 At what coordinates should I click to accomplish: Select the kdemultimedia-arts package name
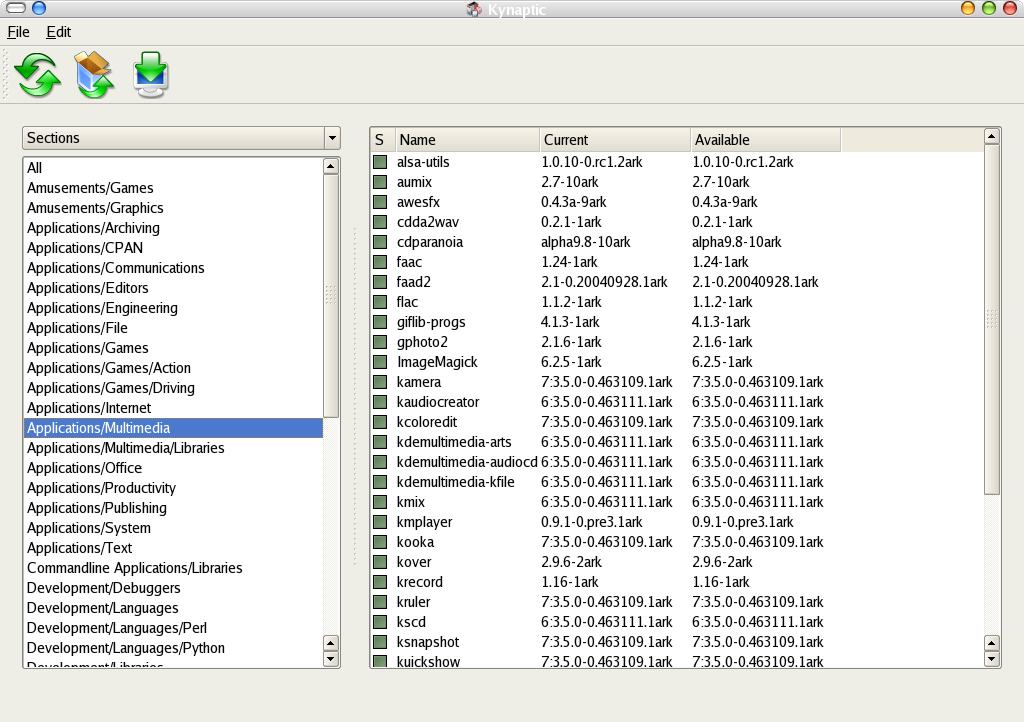tap(454, 442)
